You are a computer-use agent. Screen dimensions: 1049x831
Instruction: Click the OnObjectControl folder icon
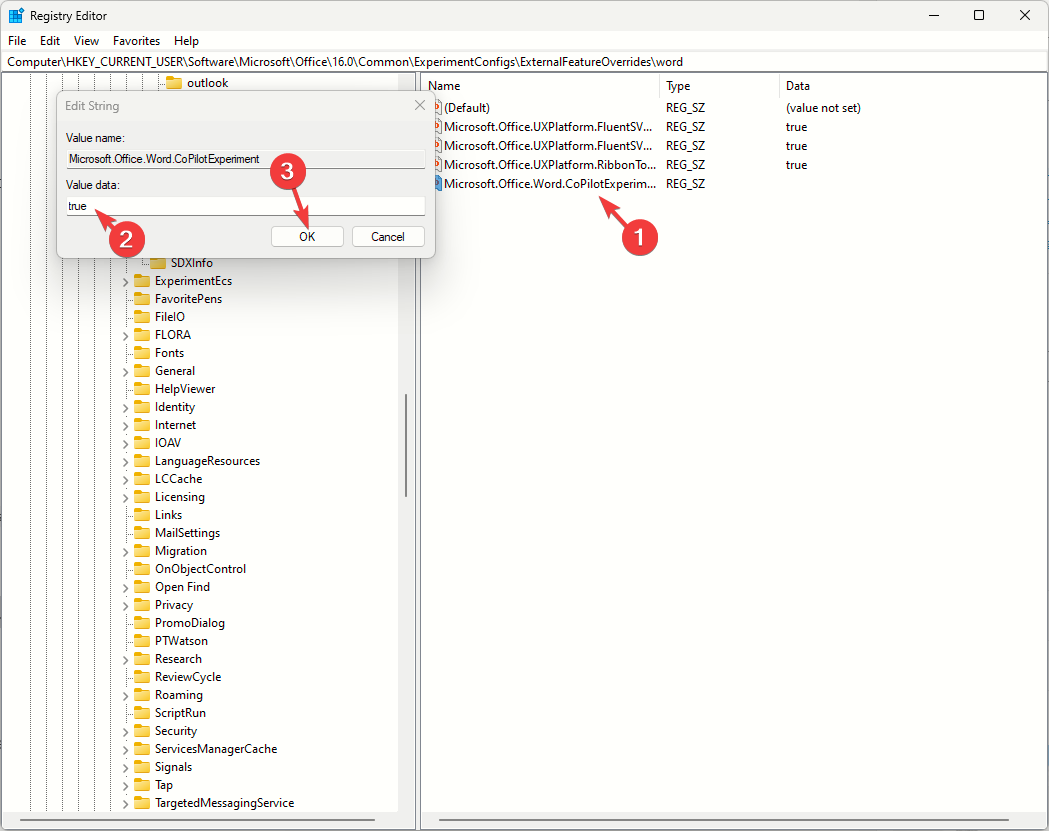point(142,569)
